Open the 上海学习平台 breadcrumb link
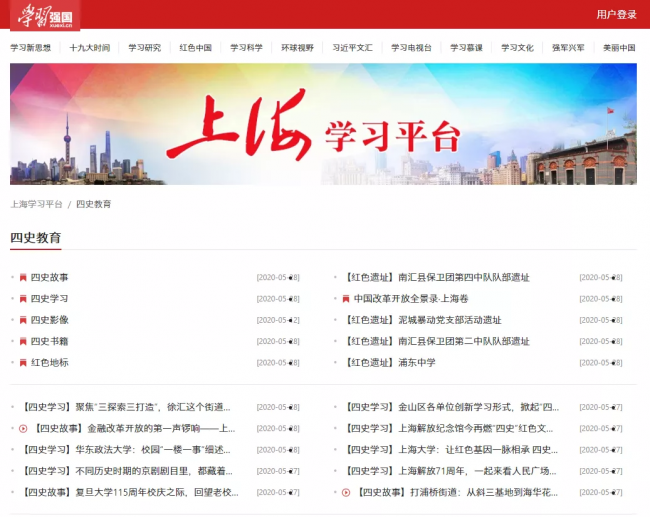 pyautogui.click(x=36, y=204)
